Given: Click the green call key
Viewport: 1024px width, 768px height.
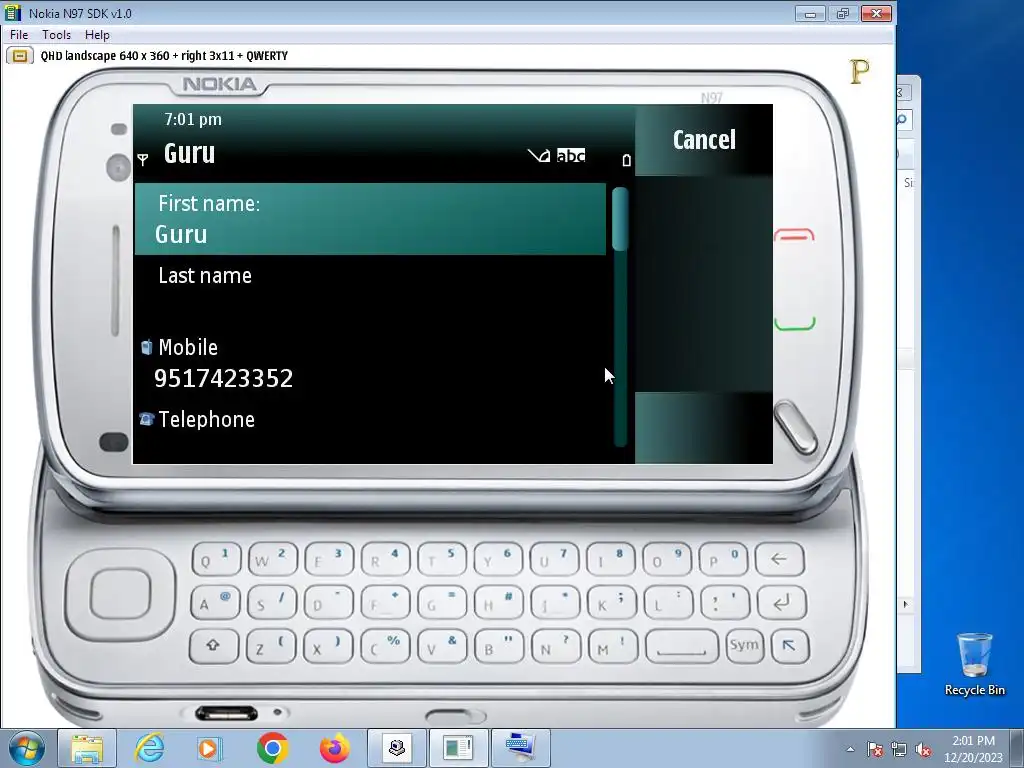Looking at the screenshot, I should pos(795,323).
